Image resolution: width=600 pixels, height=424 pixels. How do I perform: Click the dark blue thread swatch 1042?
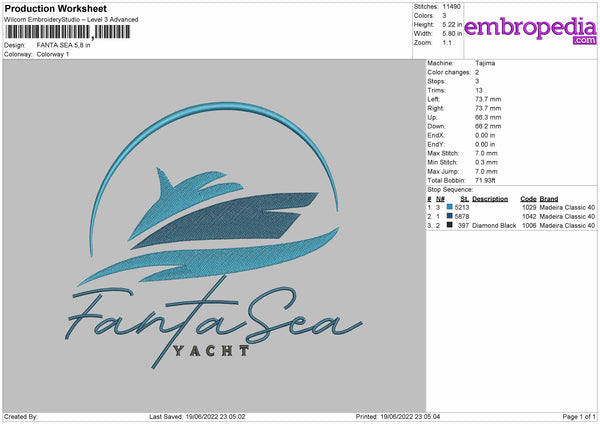[x=450, y=216]
